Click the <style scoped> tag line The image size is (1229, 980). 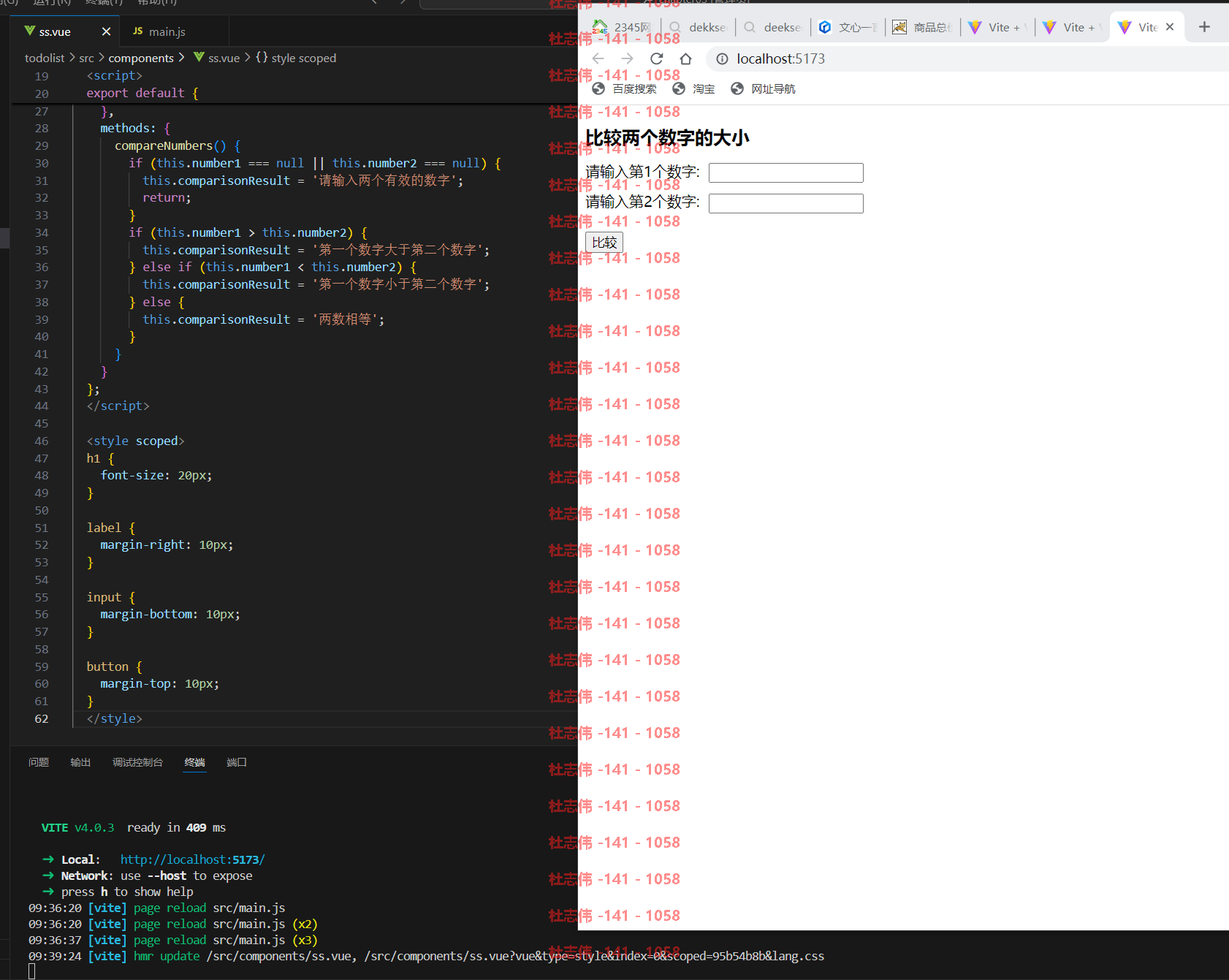tap(135, 441)
